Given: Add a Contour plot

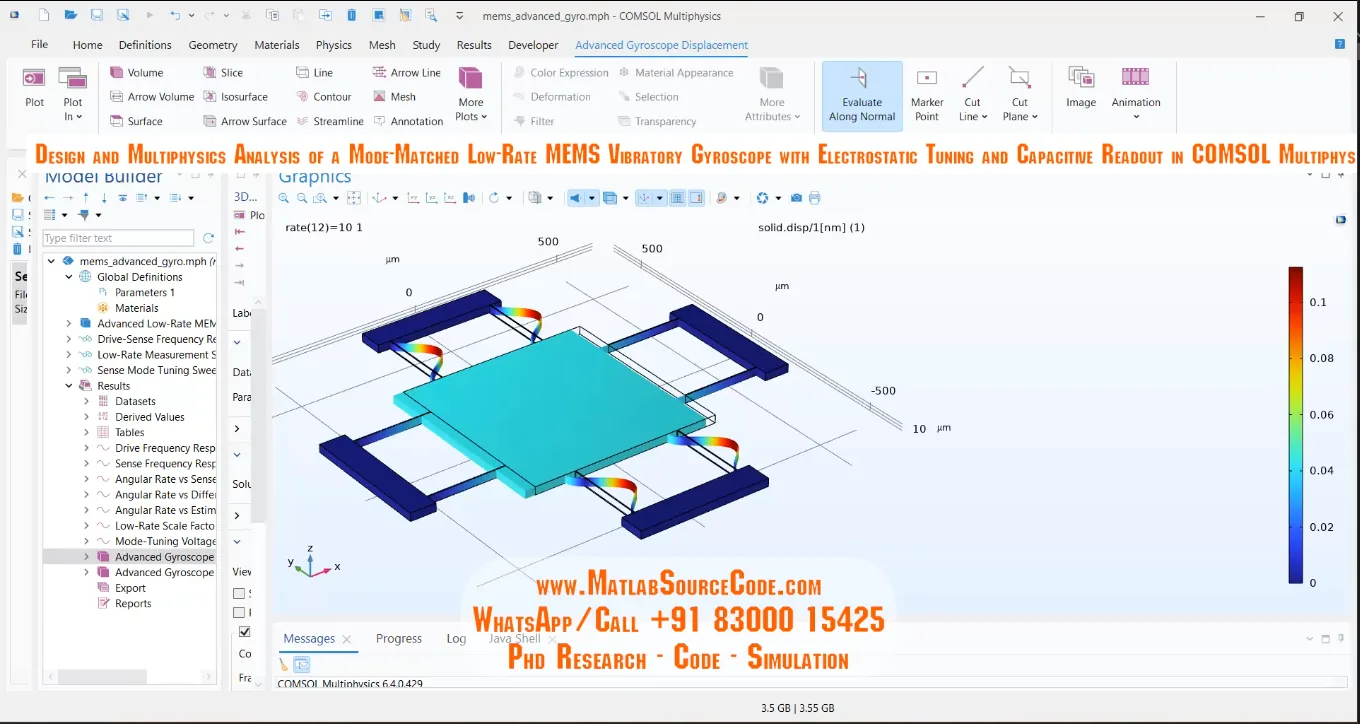Looking at the screenshot, I should (x=323, y=97).
